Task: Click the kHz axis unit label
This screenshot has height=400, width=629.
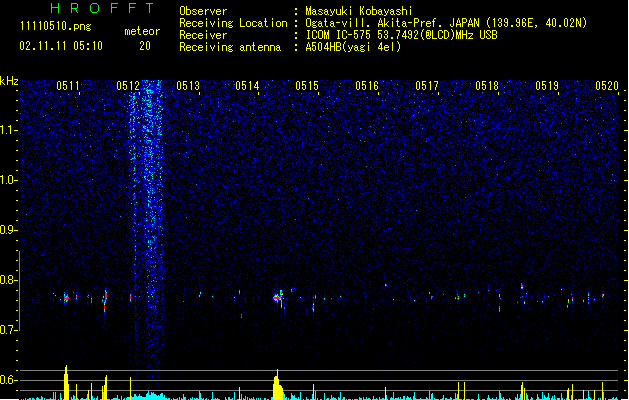Action: 9,81
